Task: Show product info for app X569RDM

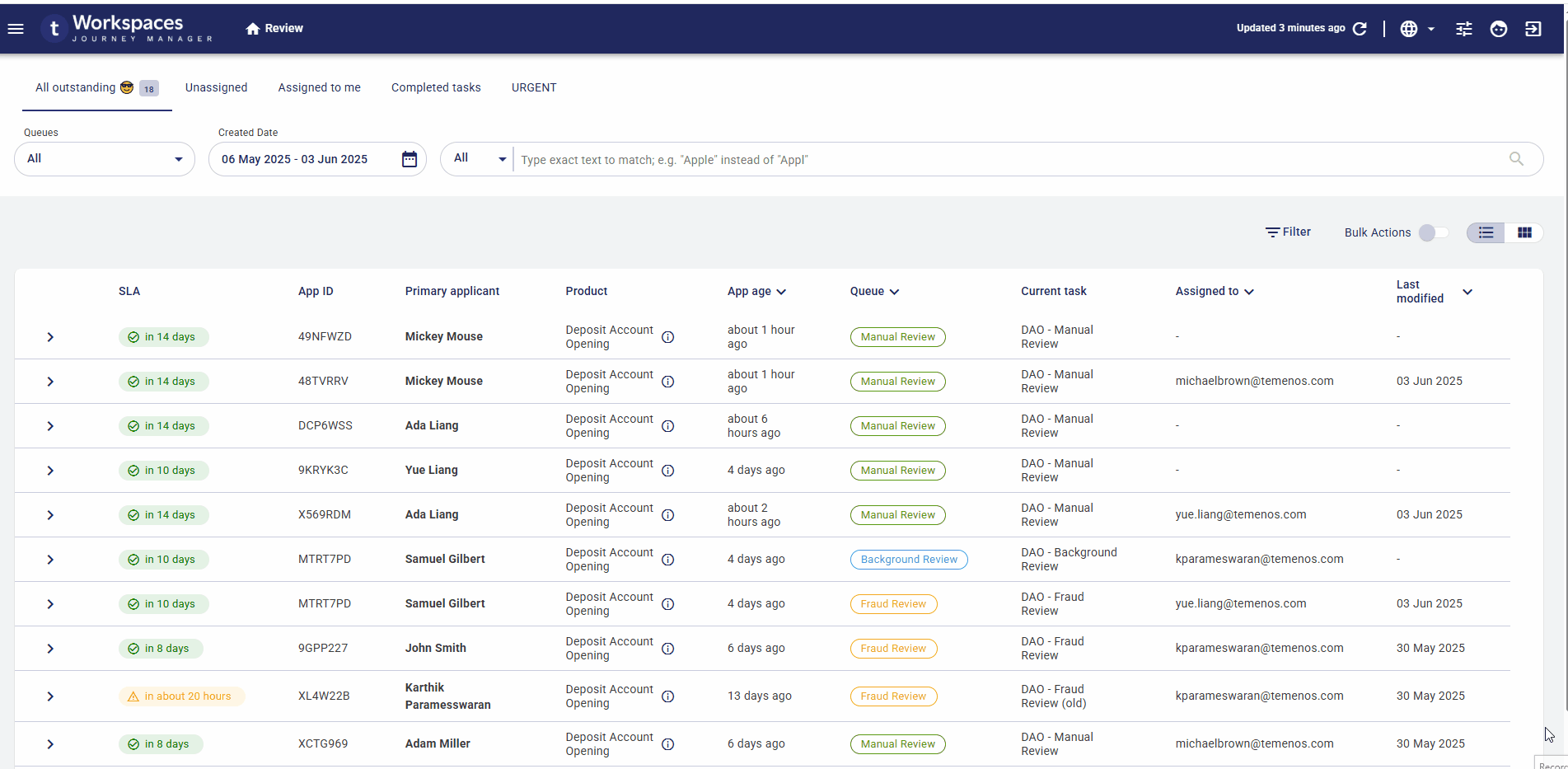Action: (x=668, y=515)
